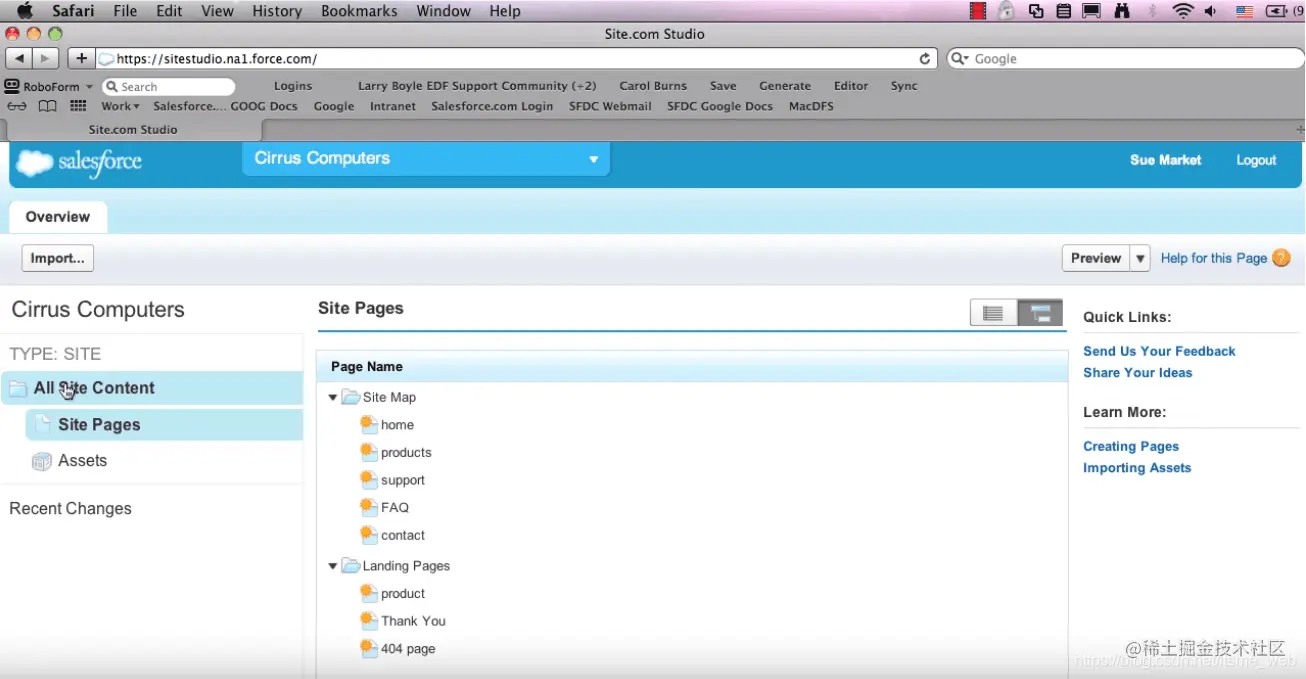Open Top Sites grid icon
Image resolution: width=1306 pixels, height=679 pixels.
(x=78, y=106)
